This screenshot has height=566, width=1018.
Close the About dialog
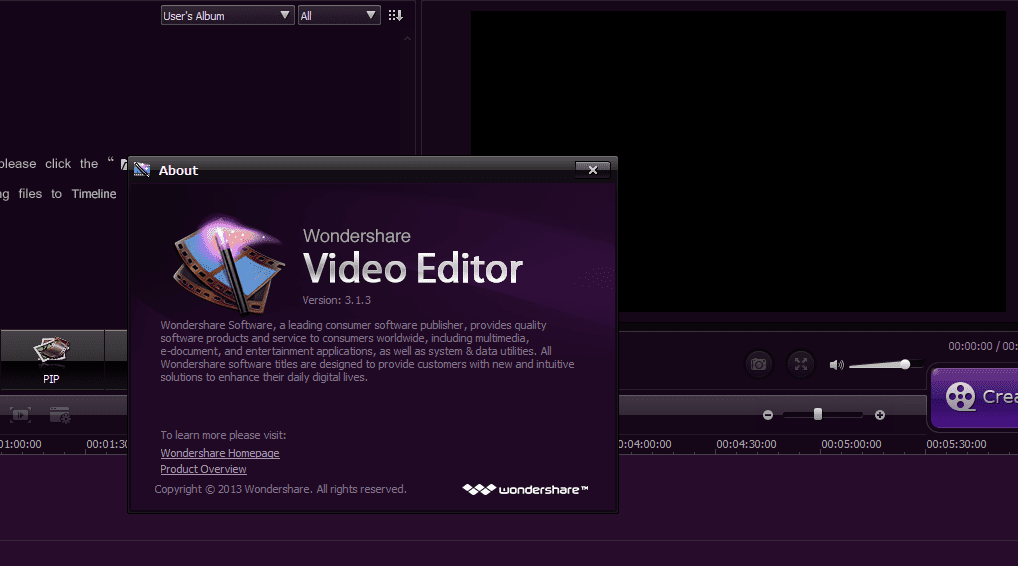[x=592, y=170]
